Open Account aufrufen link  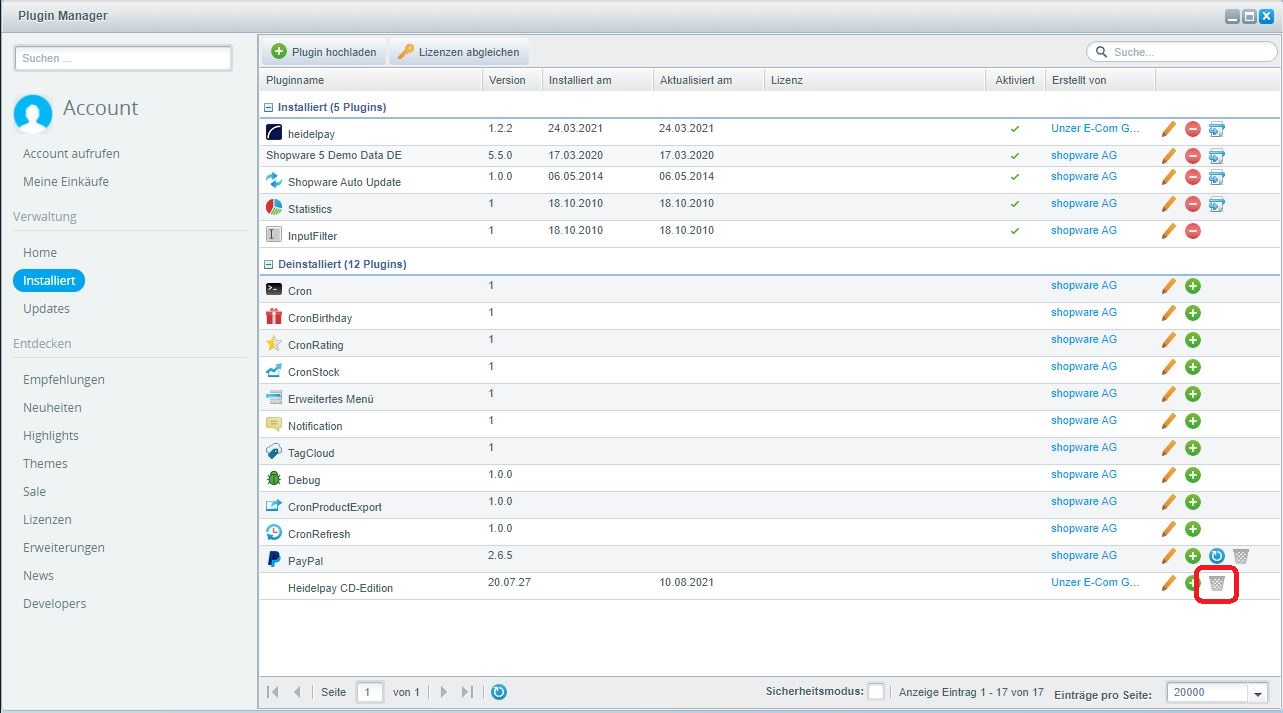tap(71, 154)
